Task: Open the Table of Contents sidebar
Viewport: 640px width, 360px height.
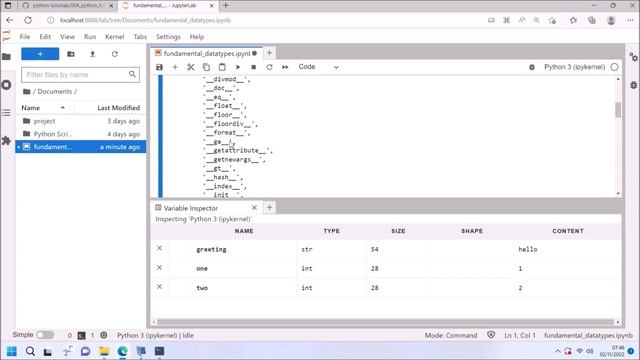Action: [x=7, y=113]
